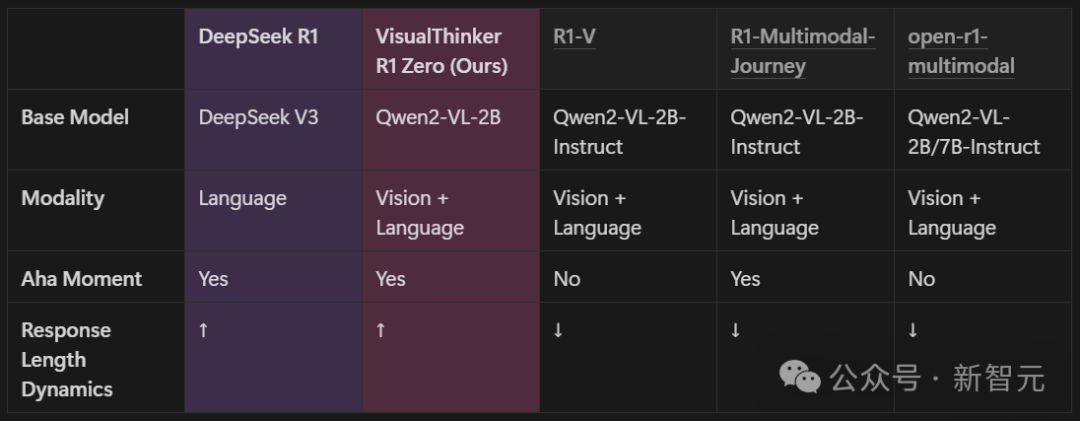
Task: Select the VisualThinker R1 Zero (Ours) header
Action: 442,52
